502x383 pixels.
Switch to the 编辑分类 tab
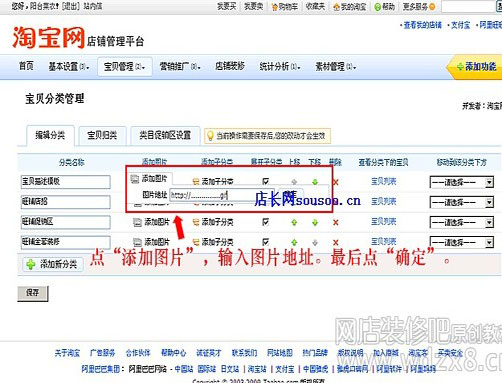[50, 135]
